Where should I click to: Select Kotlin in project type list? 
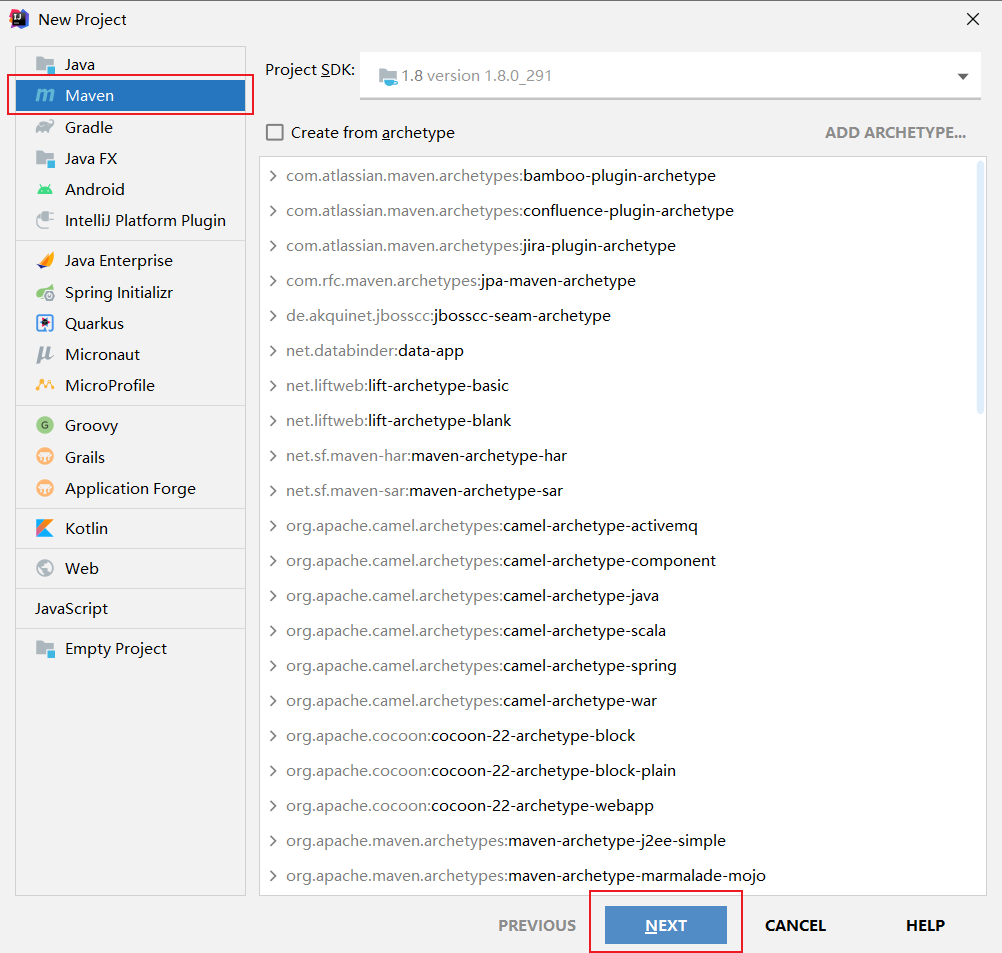coord(130,529)
